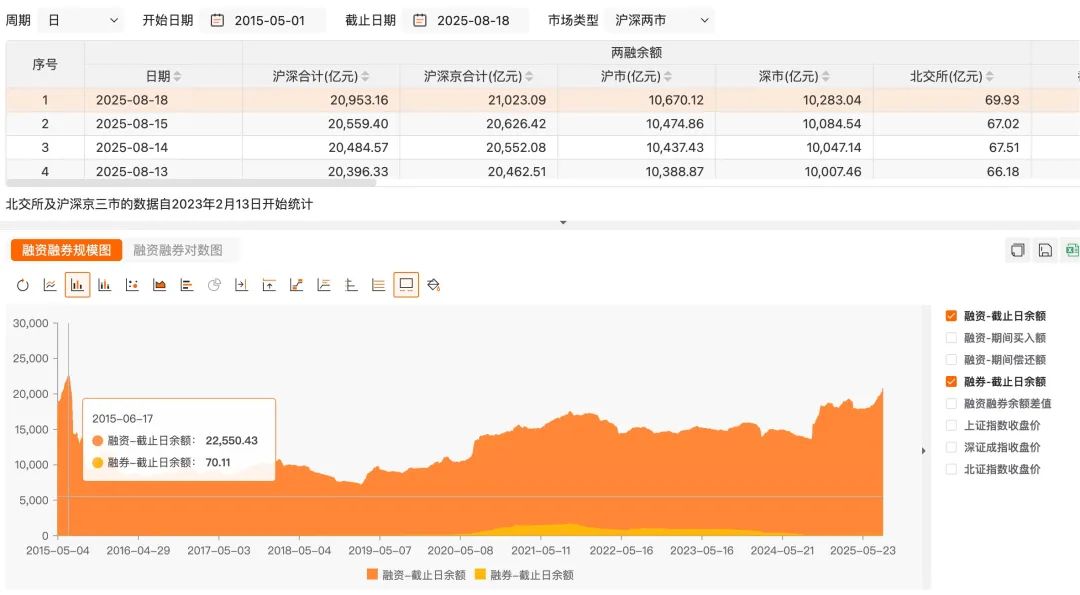Sort by 沪深京合计(亿元) column

coord(529,76)
